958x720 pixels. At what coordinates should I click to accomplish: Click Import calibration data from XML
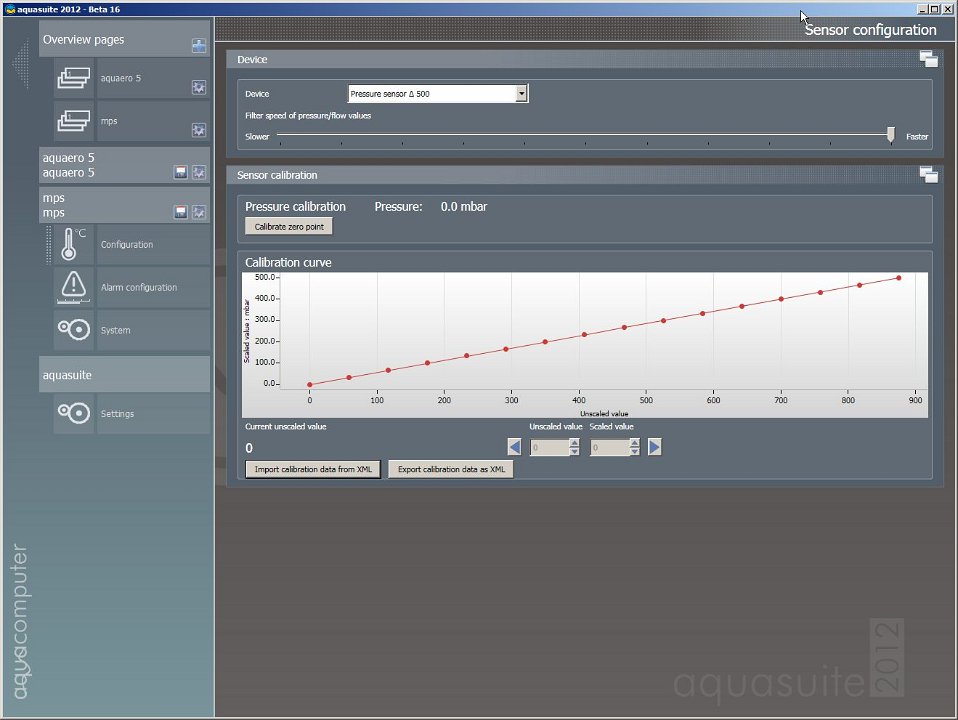click(x=313, y=469)
